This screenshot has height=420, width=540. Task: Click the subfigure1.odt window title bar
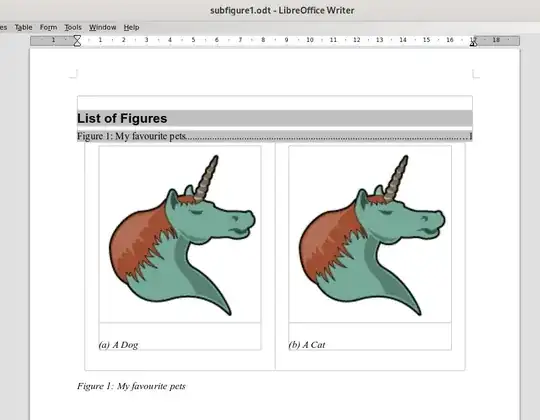[282, 10]
